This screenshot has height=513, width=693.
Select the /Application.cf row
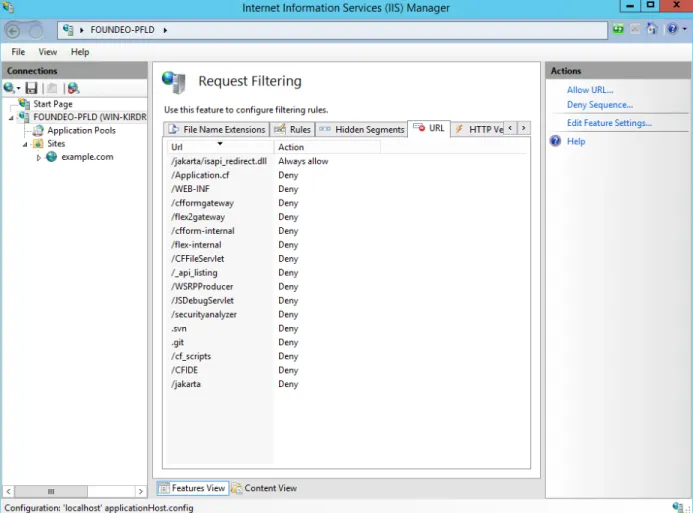[x=346, y=175]
